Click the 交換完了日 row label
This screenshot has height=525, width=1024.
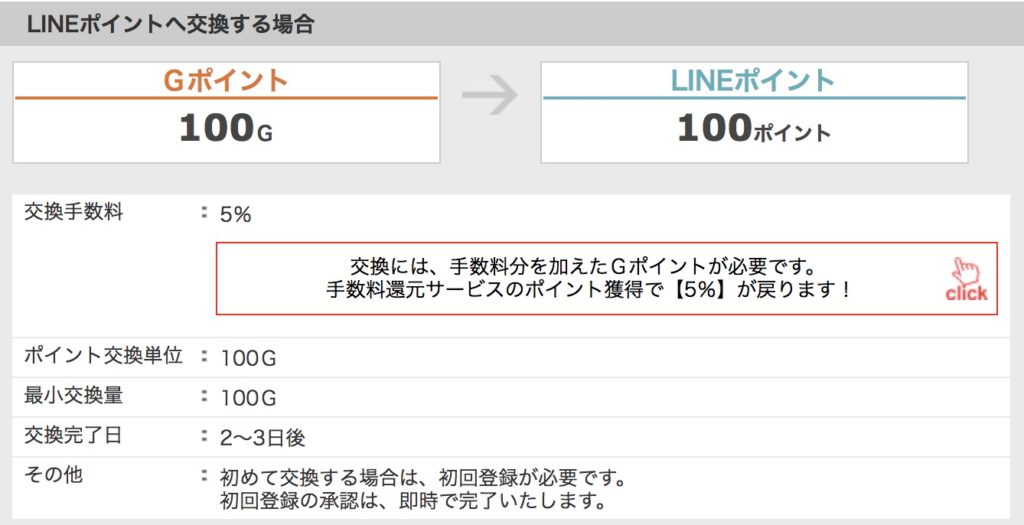[74, 436]
